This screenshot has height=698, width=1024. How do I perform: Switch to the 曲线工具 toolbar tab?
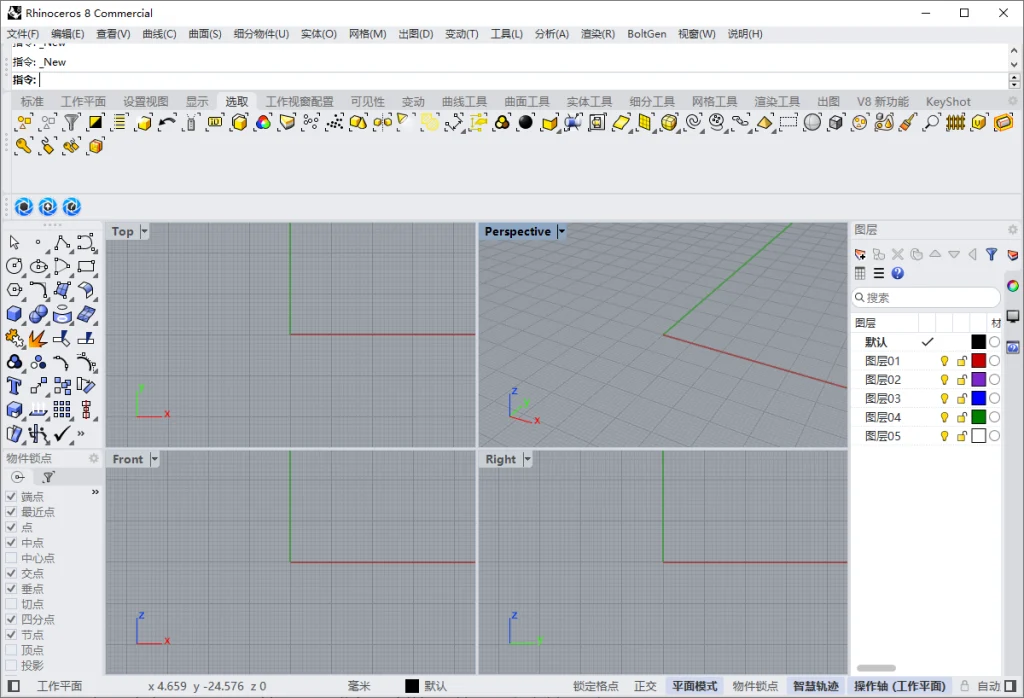[x=464, y=102]
